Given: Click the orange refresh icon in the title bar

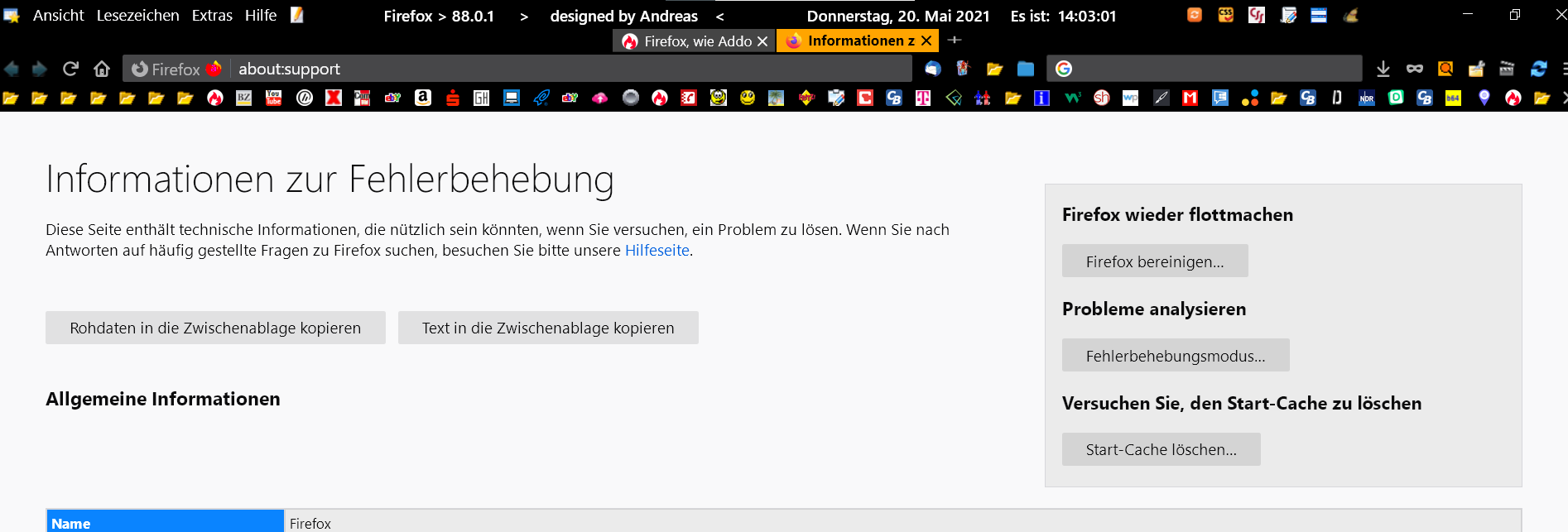Looking at the screenshot, I should (x=1195, y=15).
